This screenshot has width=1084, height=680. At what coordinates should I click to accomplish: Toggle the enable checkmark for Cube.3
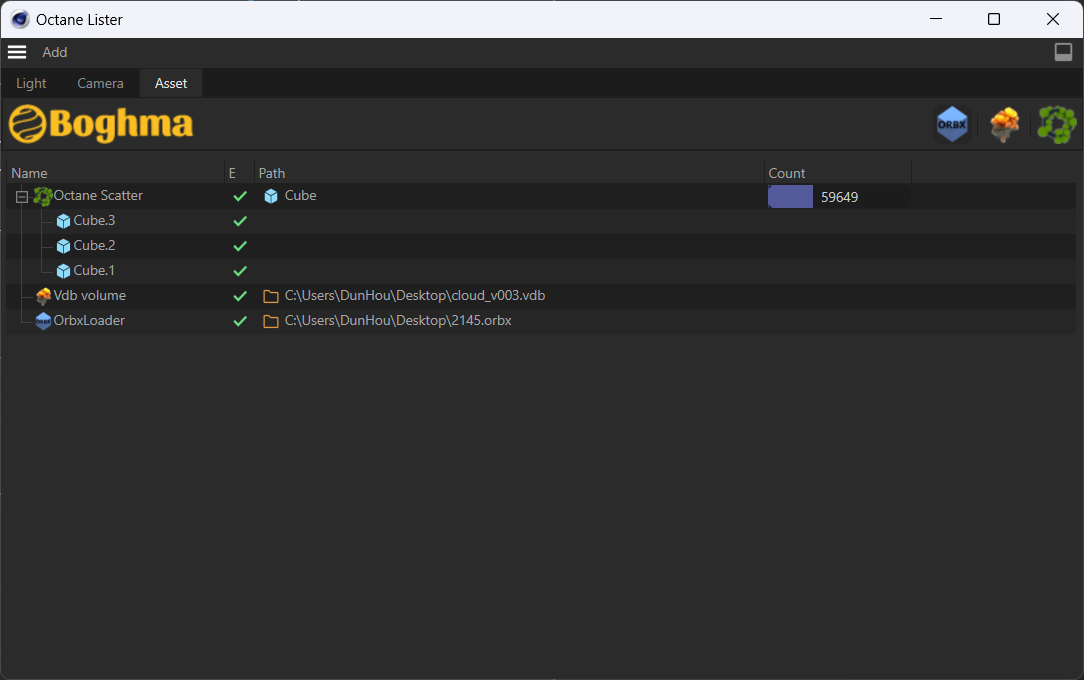[240, 221]
